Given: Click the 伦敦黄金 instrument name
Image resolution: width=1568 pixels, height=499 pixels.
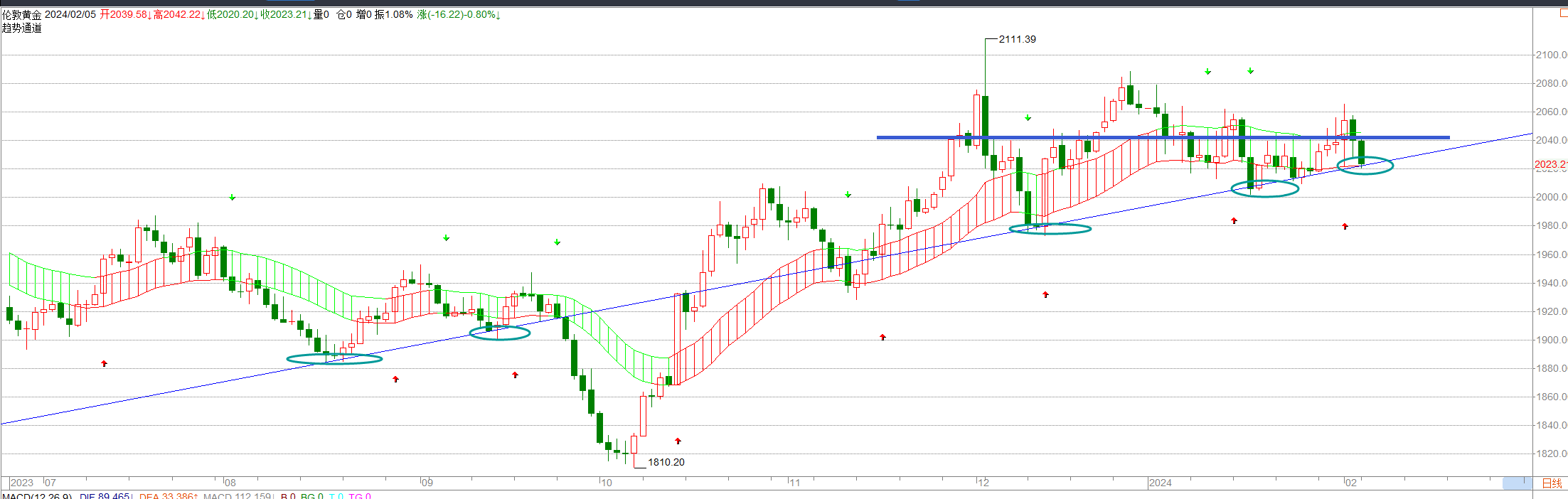Looking at the screenshot, I should click(x=22, y=15).
